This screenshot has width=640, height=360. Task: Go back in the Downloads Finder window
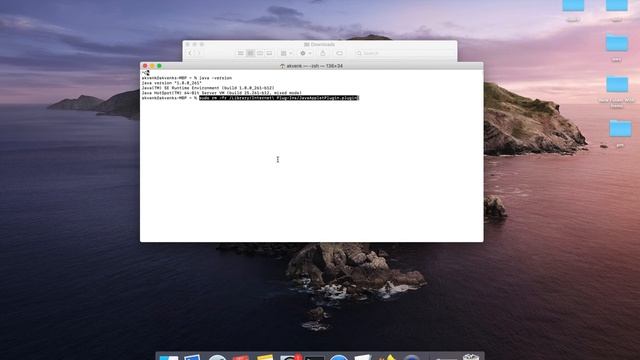point(190,53)
